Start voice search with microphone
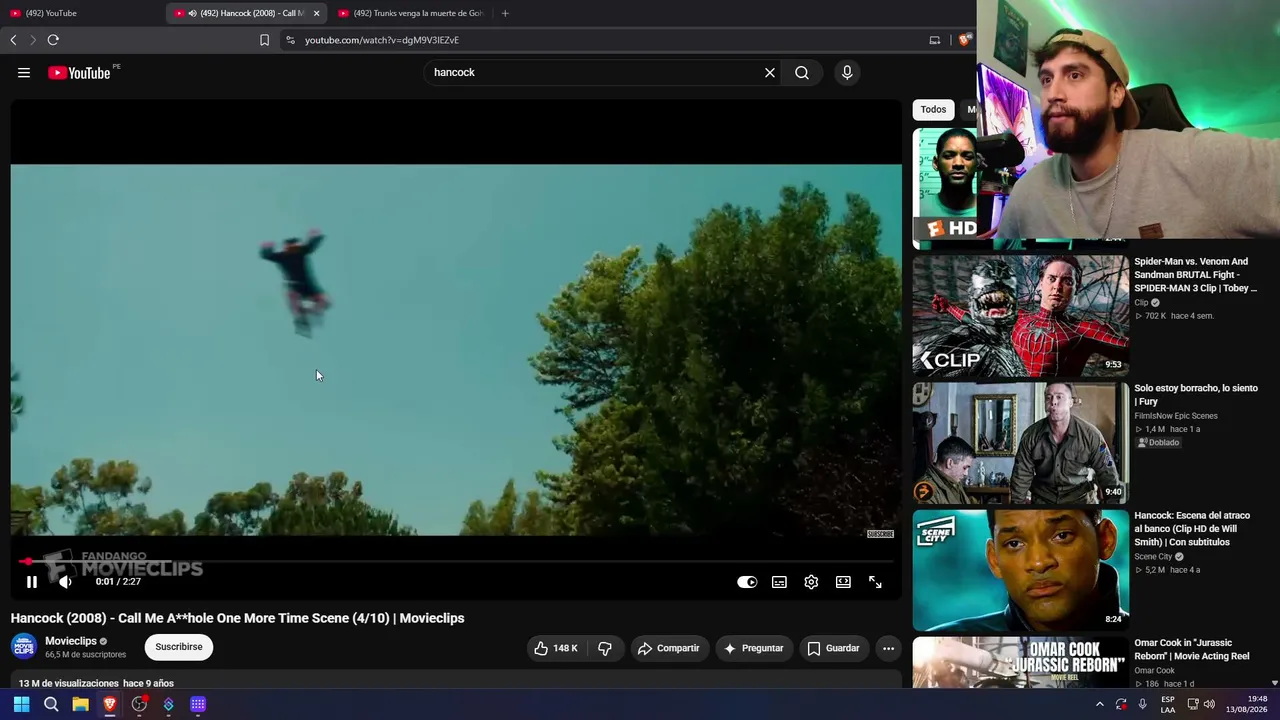1280x720 pixels. coord(847,72)
